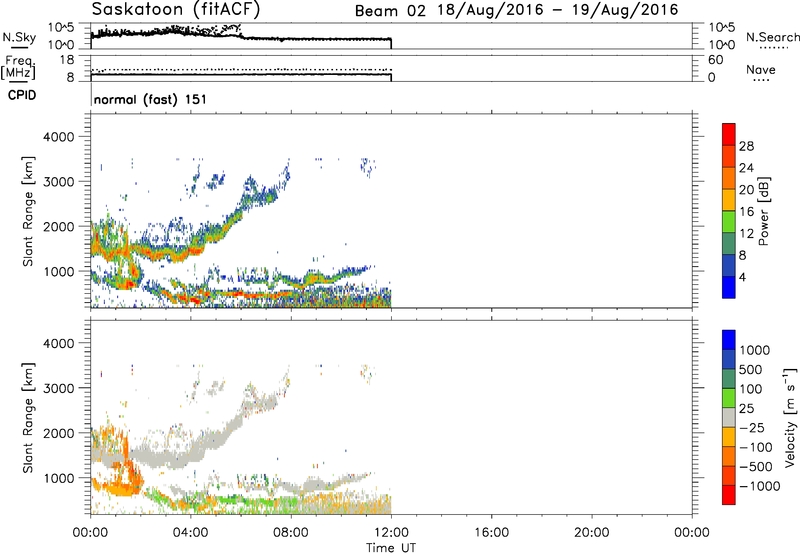The width and height of the screenshot is (800, 554).
Task: Click the dotted line sample under Nave
Action: [761, 81]
